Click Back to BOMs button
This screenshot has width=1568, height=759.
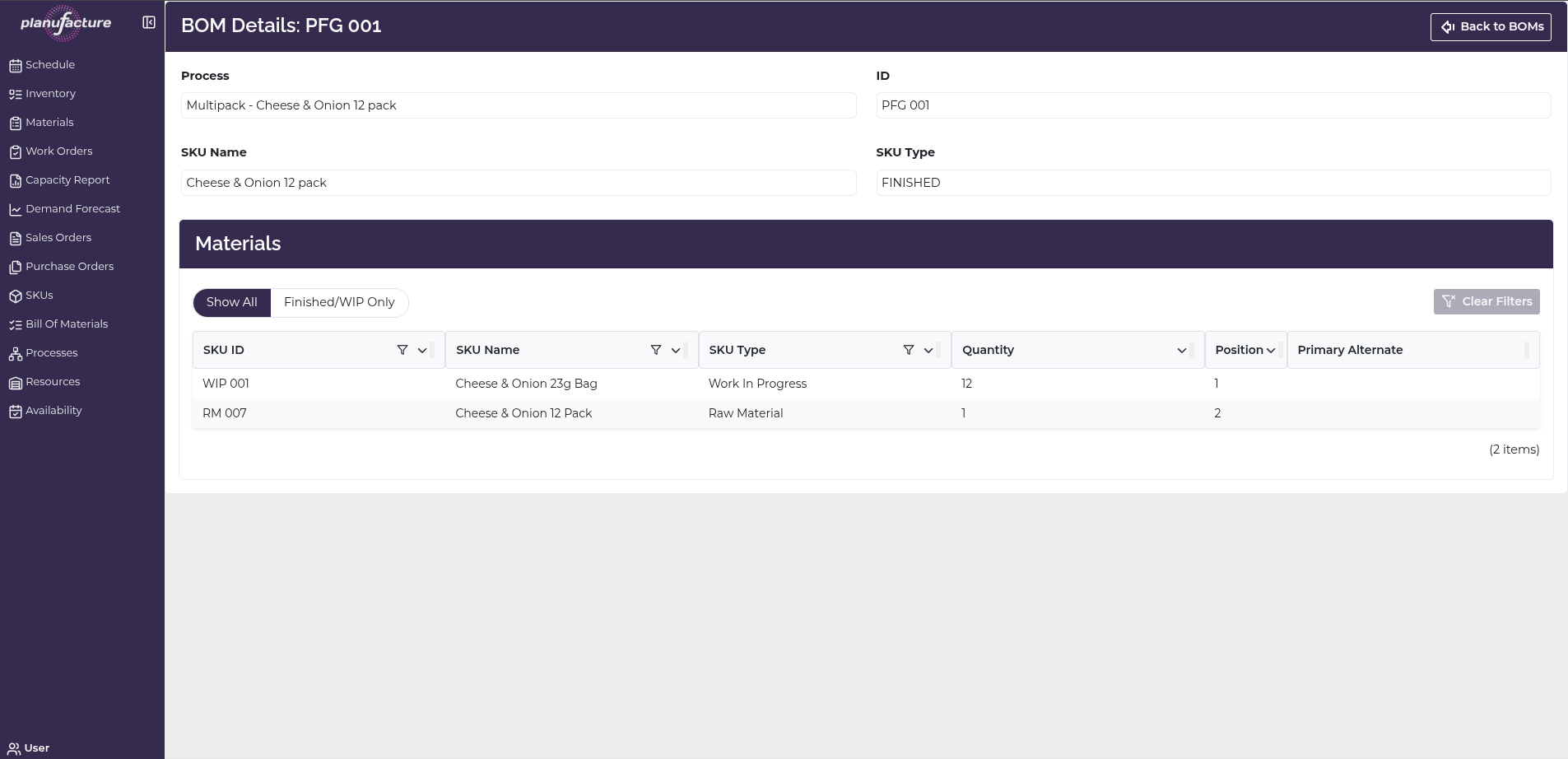[1491, 27]
